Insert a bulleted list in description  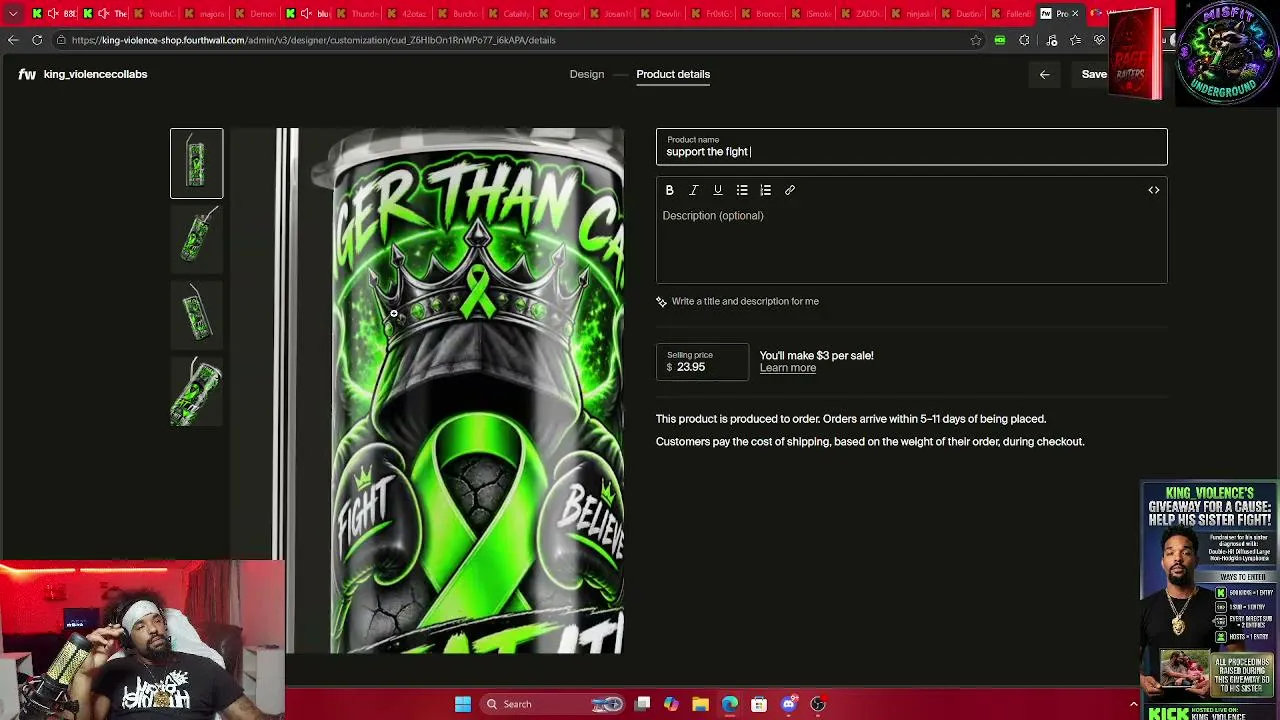tap(742, 190)
